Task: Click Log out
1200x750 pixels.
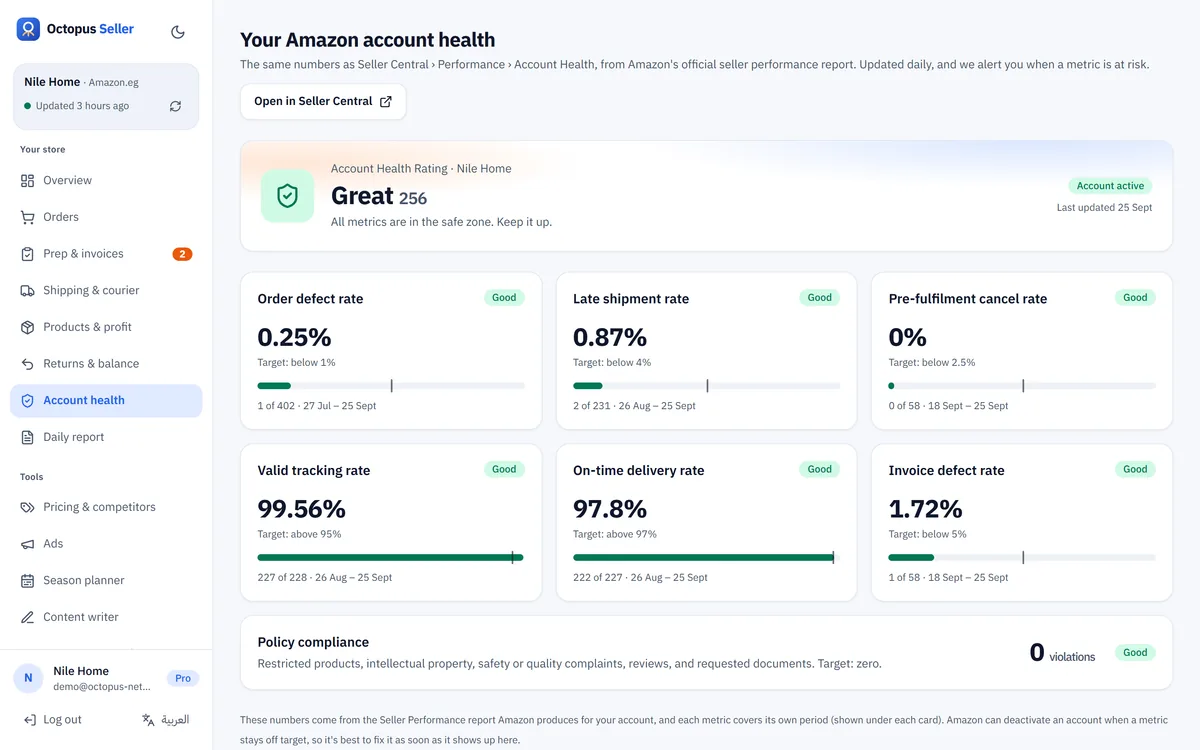Action: pos(52,719)
